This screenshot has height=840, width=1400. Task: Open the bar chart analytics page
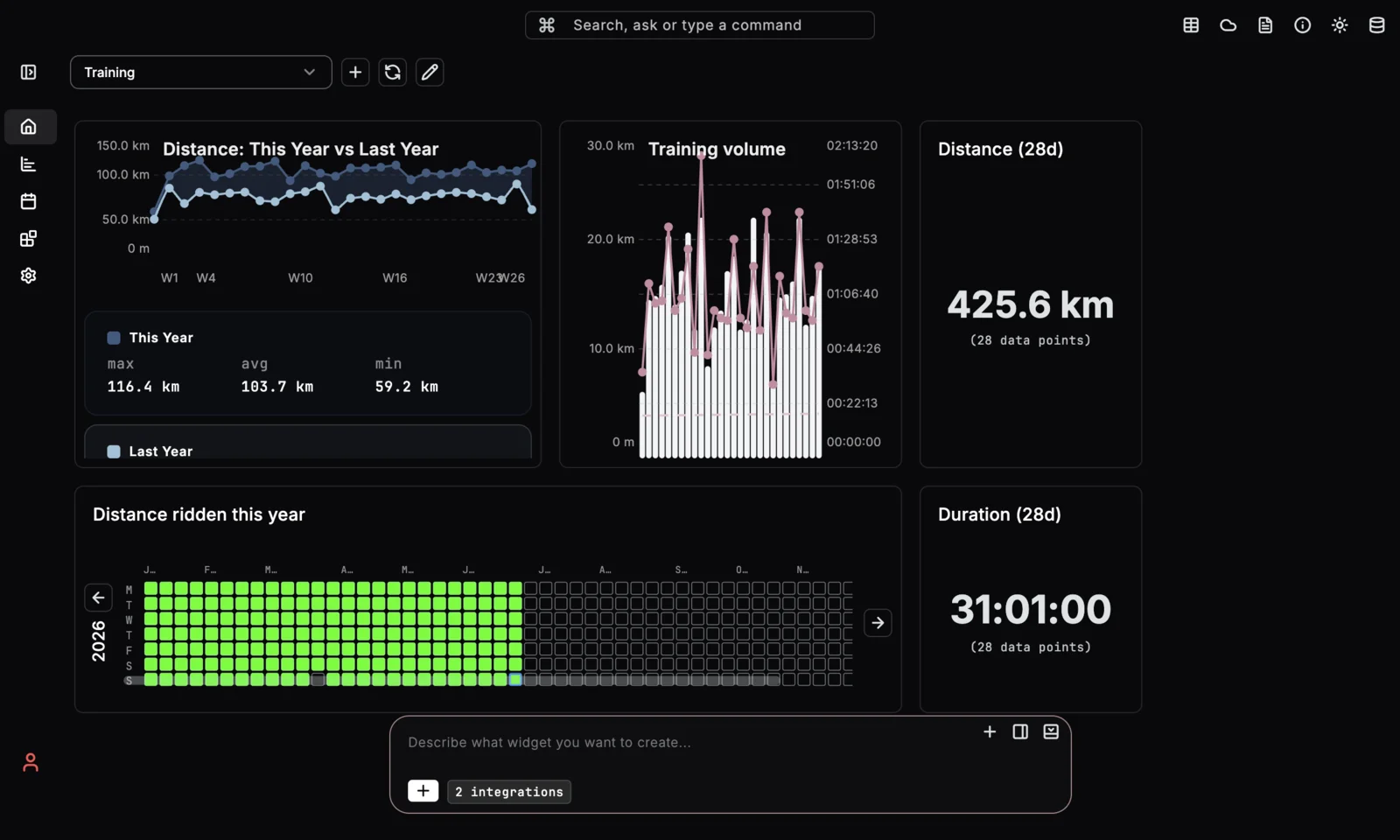pos(29,164)
